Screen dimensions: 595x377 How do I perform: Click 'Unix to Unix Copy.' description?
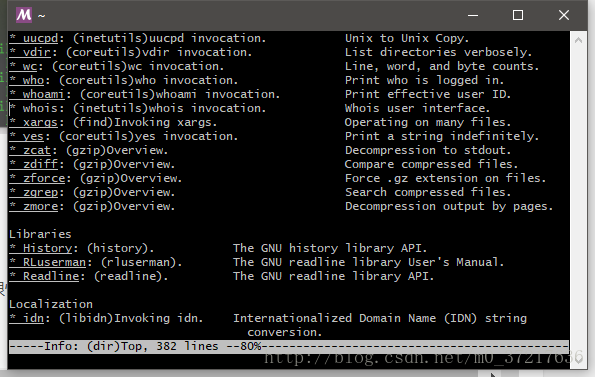tap(407, 38)
